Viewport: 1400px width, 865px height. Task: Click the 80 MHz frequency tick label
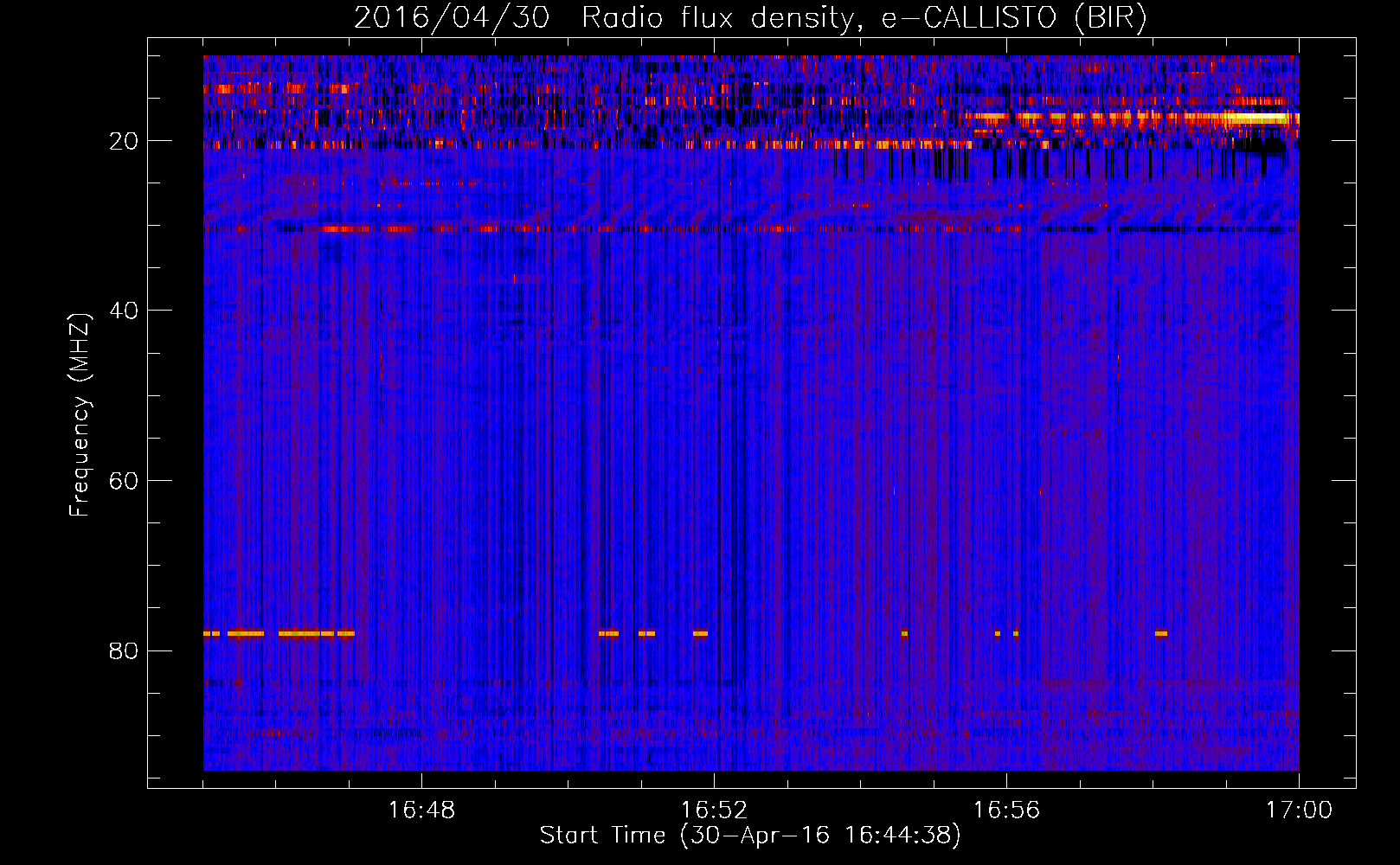(125, 651)
